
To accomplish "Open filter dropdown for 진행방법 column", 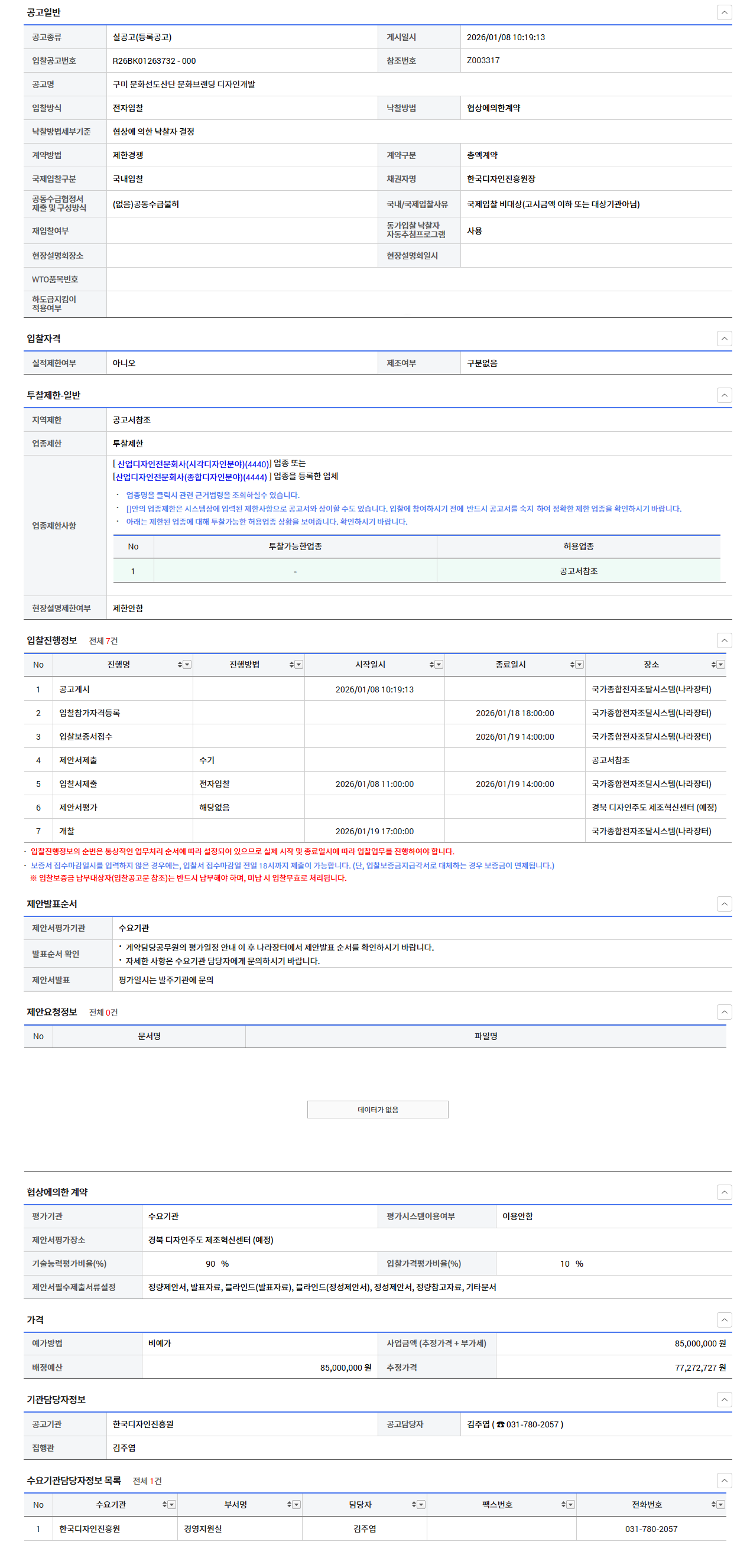I will (299, 665).
